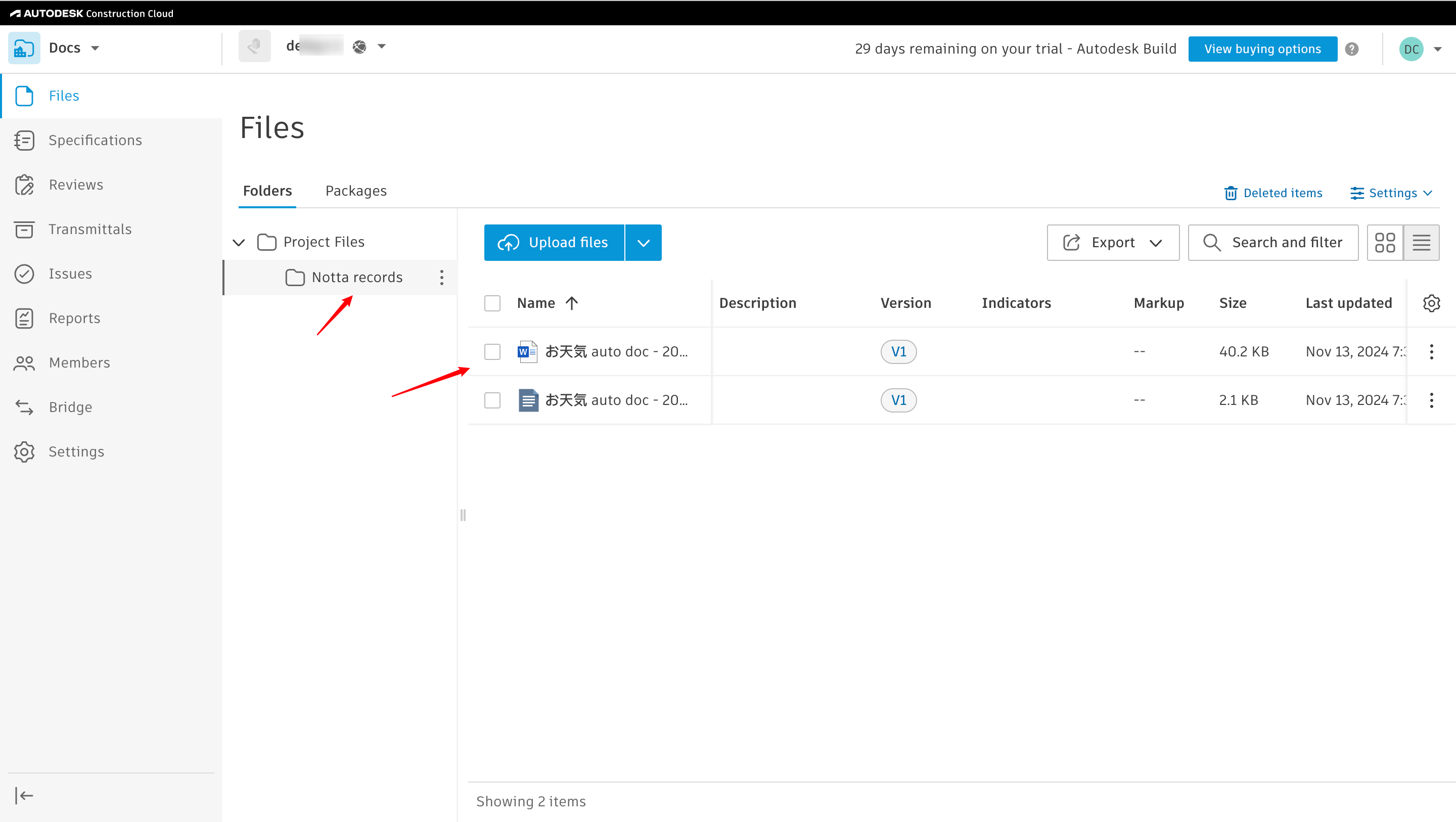
Task: Switch to the Packages tab
Action: pos(356,191)
